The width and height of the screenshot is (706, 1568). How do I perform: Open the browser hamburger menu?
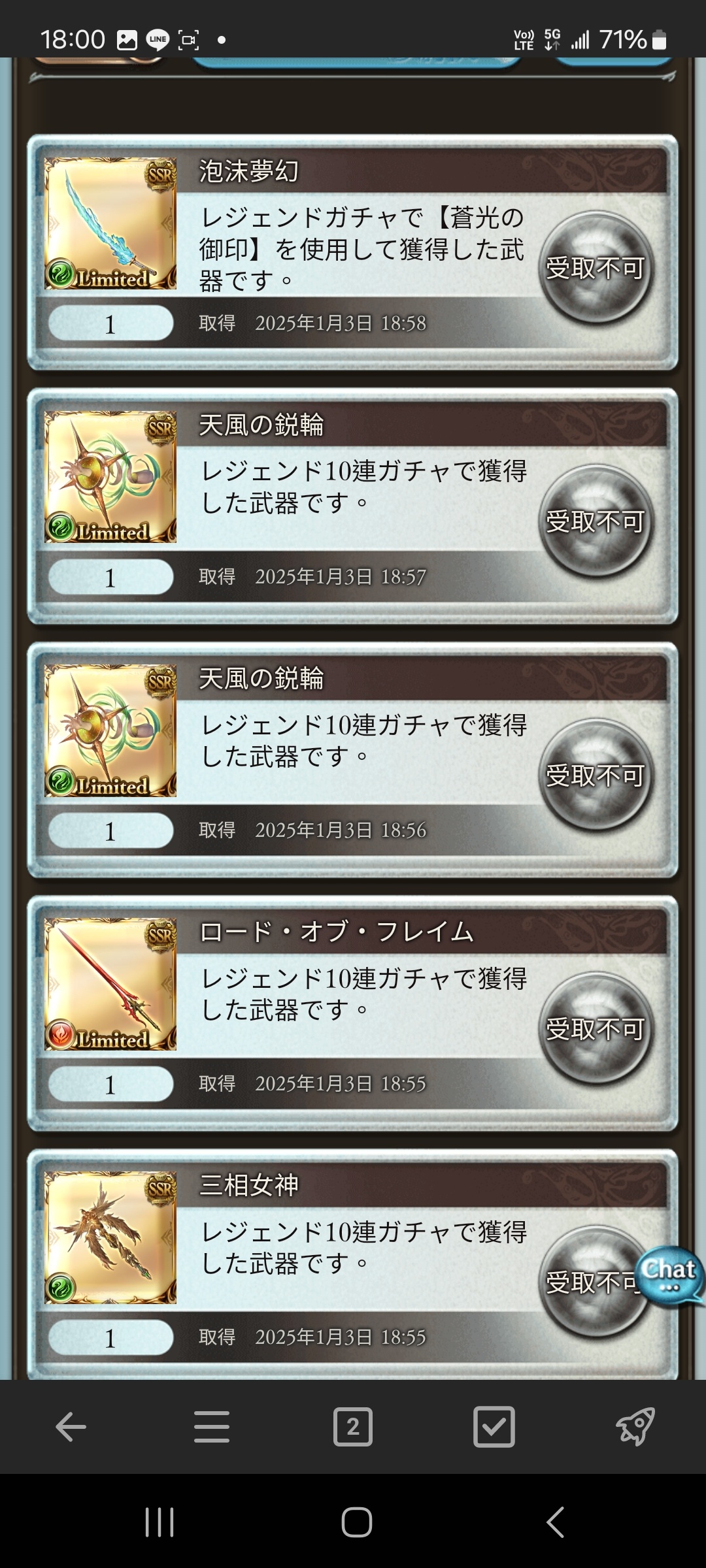tap(212, 1426)
